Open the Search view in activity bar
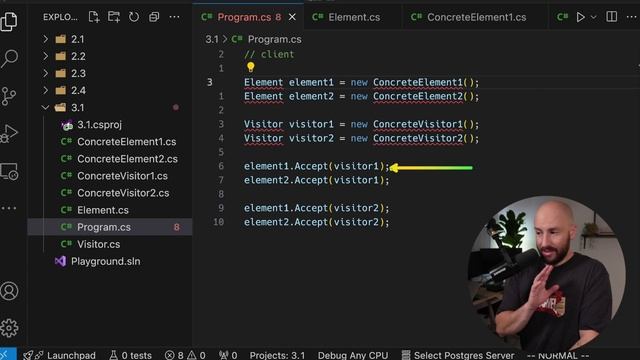 coord(9,58)
